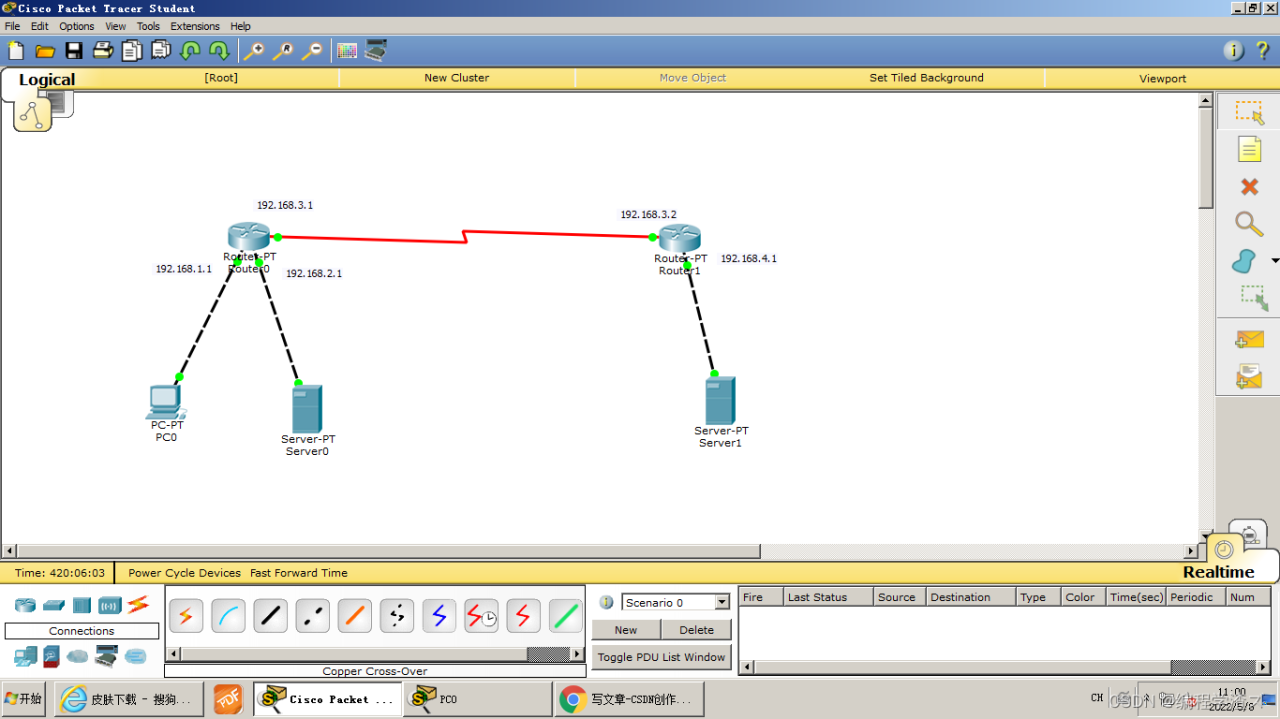Zoom out with the minus magnifier

point(312,50)
